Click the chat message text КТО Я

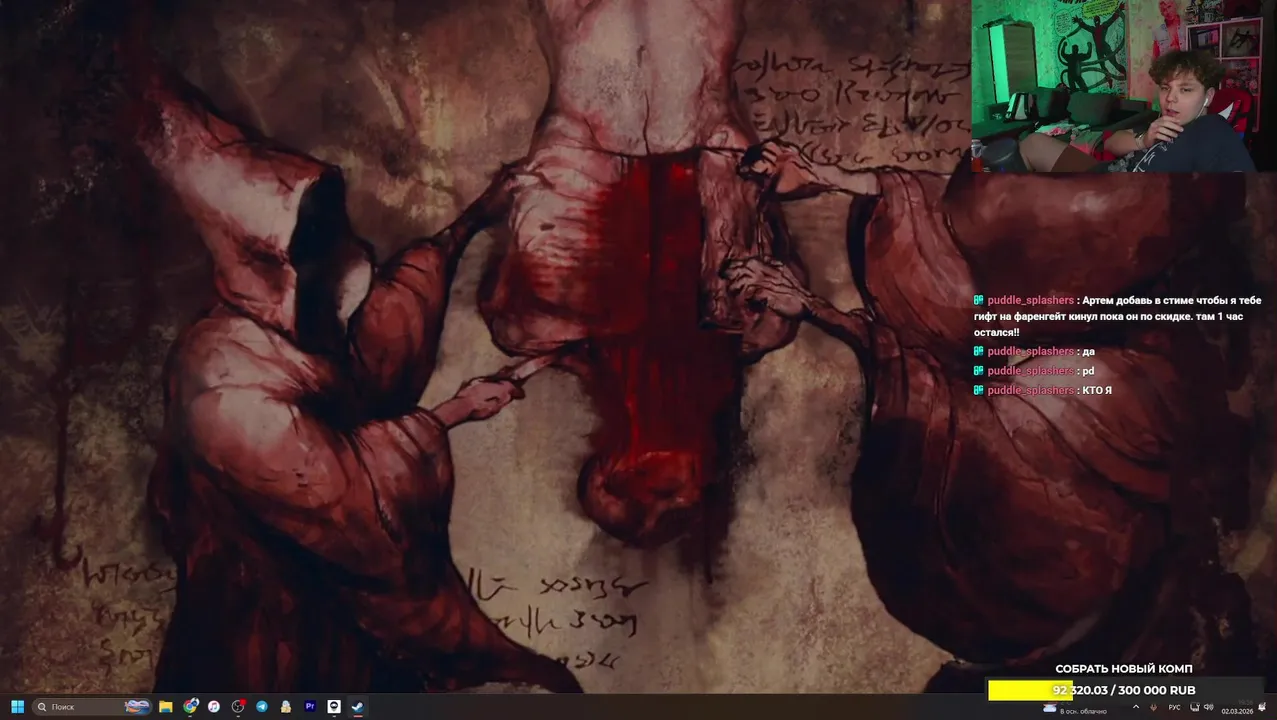point(1097,390)
